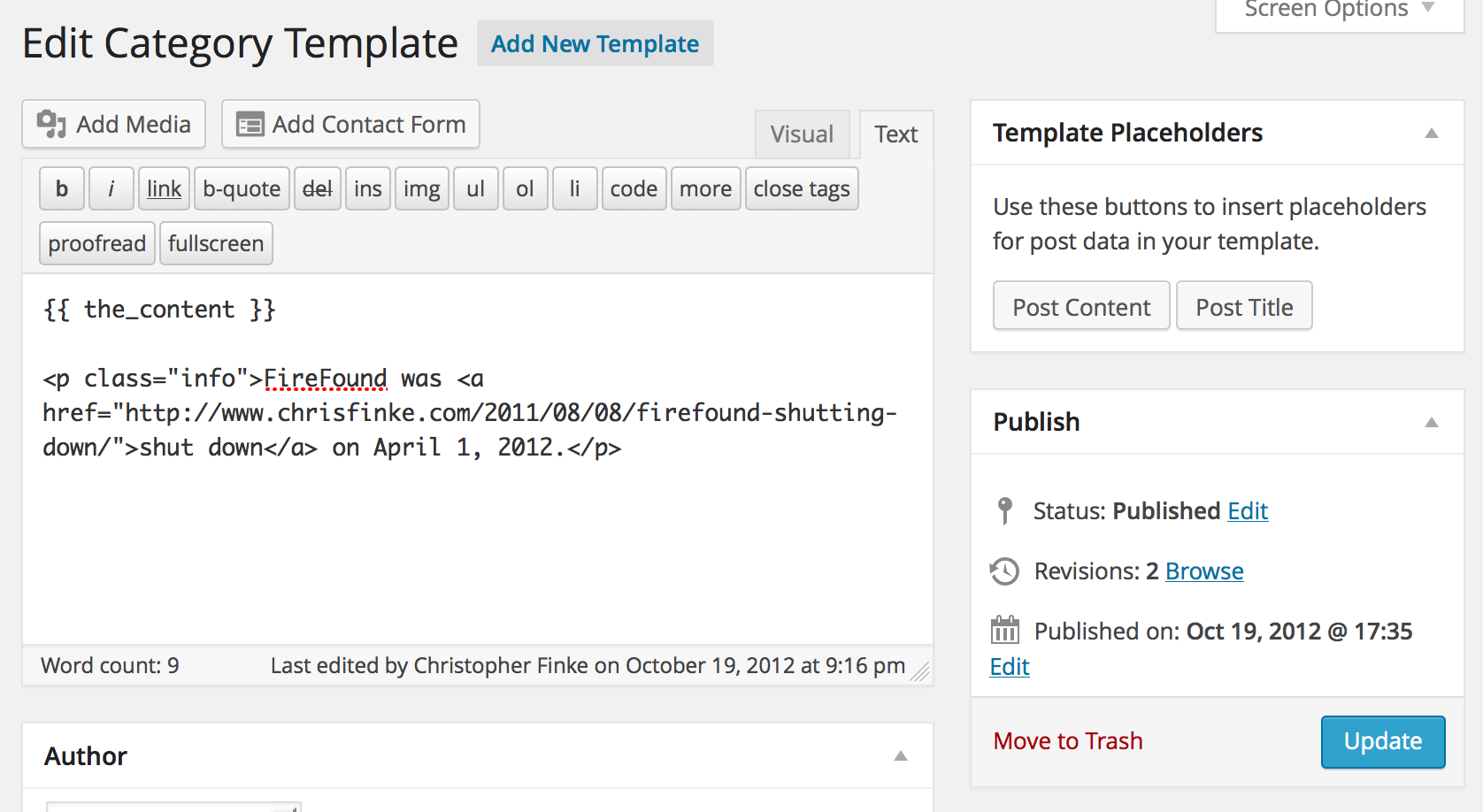Collapse the Author panel
This screenshot has width=1483, height=812.
(x=901, y=755)
